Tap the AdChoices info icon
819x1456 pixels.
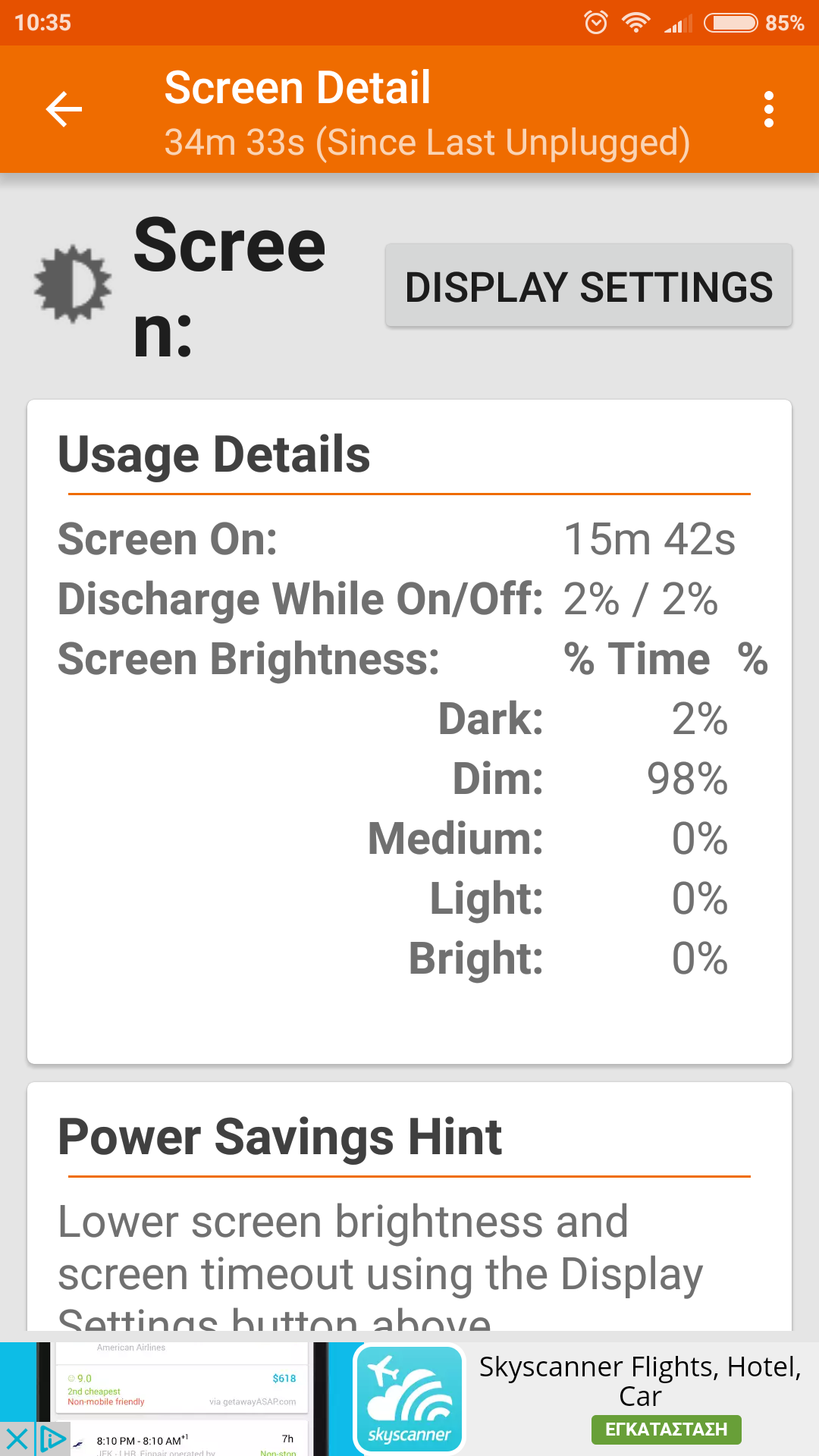pyautogui.click(x=52, y=1439)
